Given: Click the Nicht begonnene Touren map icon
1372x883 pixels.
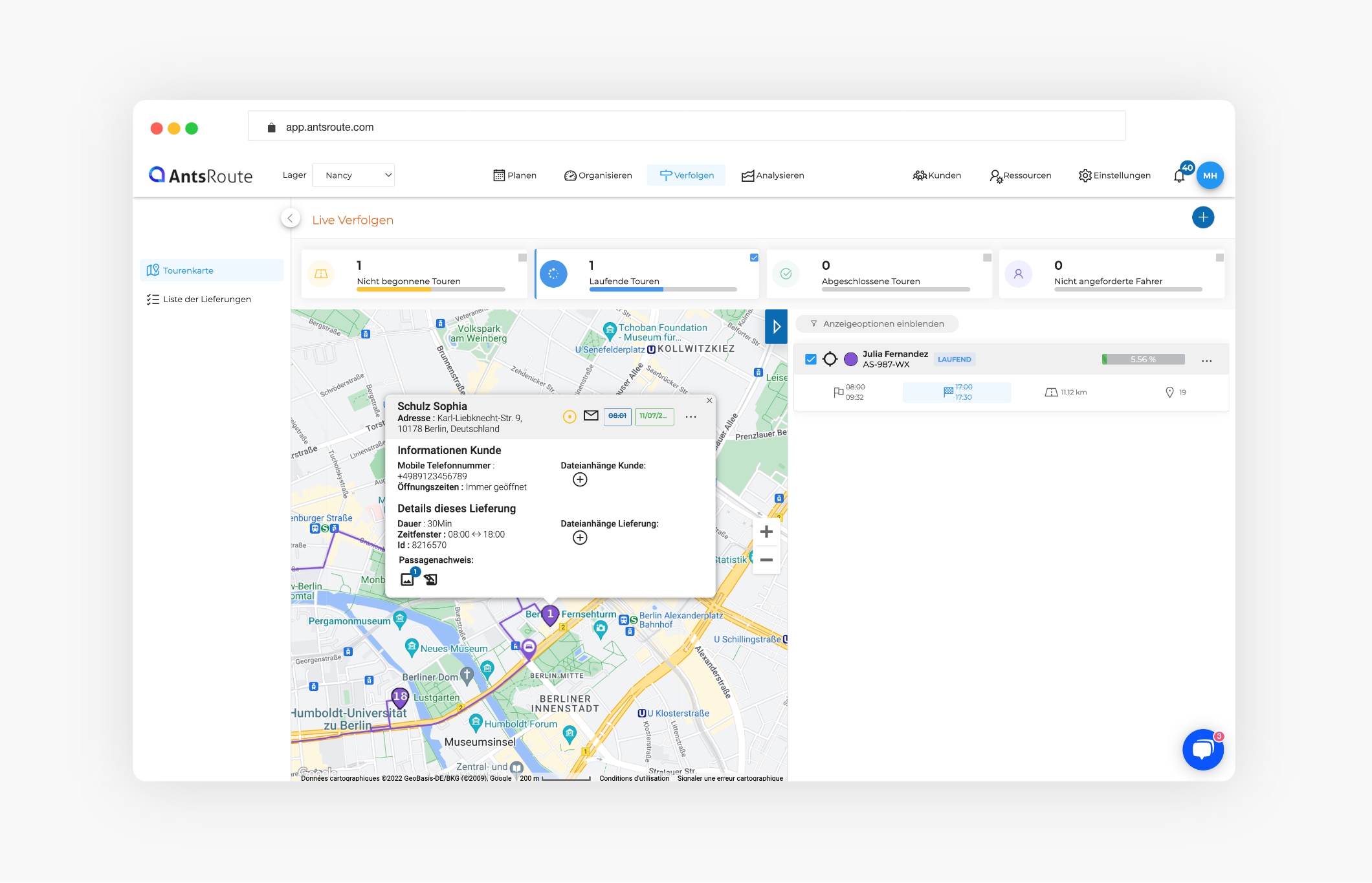Looking at the screenshot, I should [321, 274].
